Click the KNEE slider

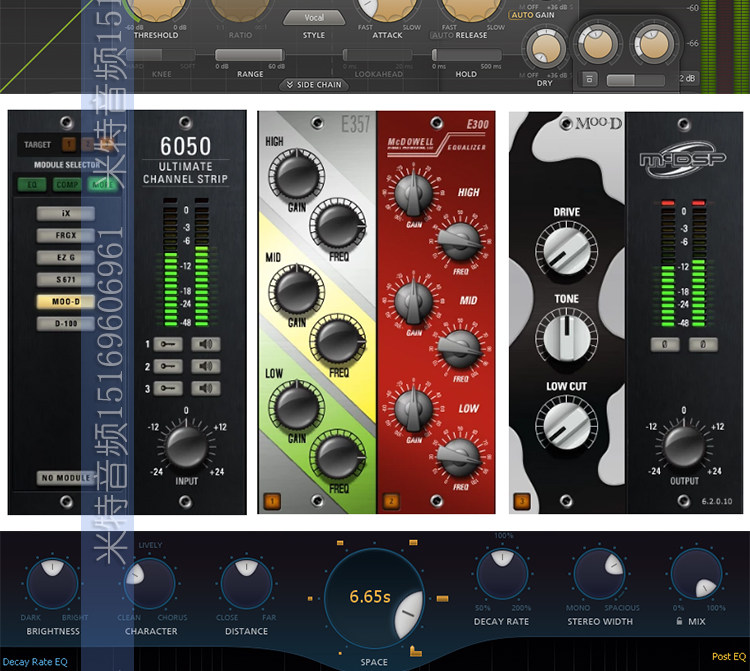point(159,55)
